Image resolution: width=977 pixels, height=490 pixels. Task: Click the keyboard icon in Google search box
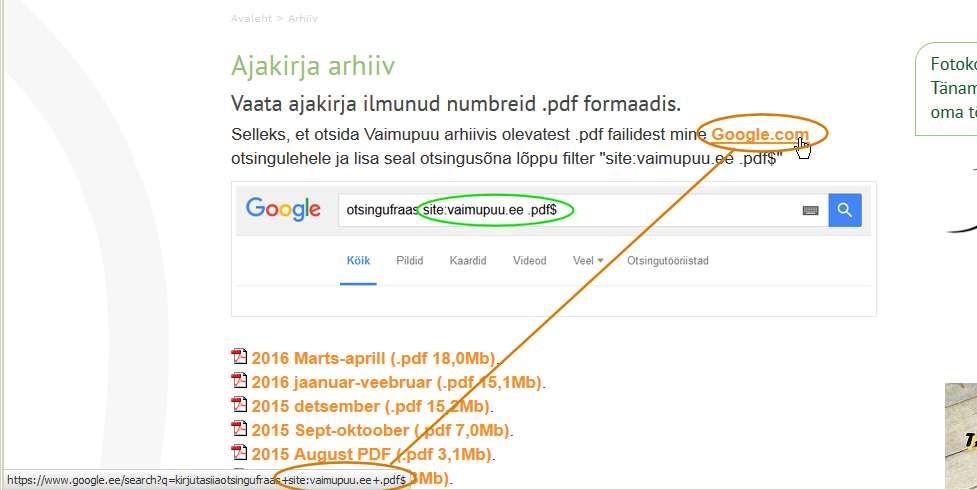[810, 211]
